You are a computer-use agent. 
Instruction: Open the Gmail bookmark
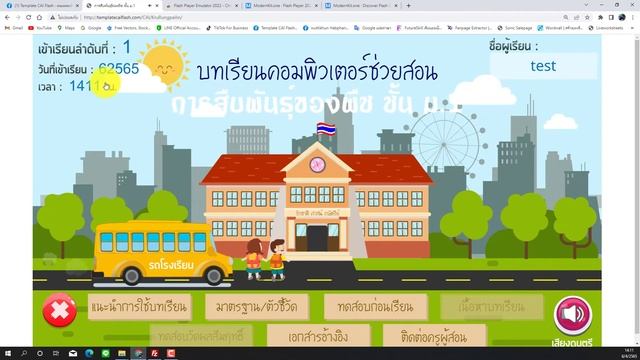14,28
